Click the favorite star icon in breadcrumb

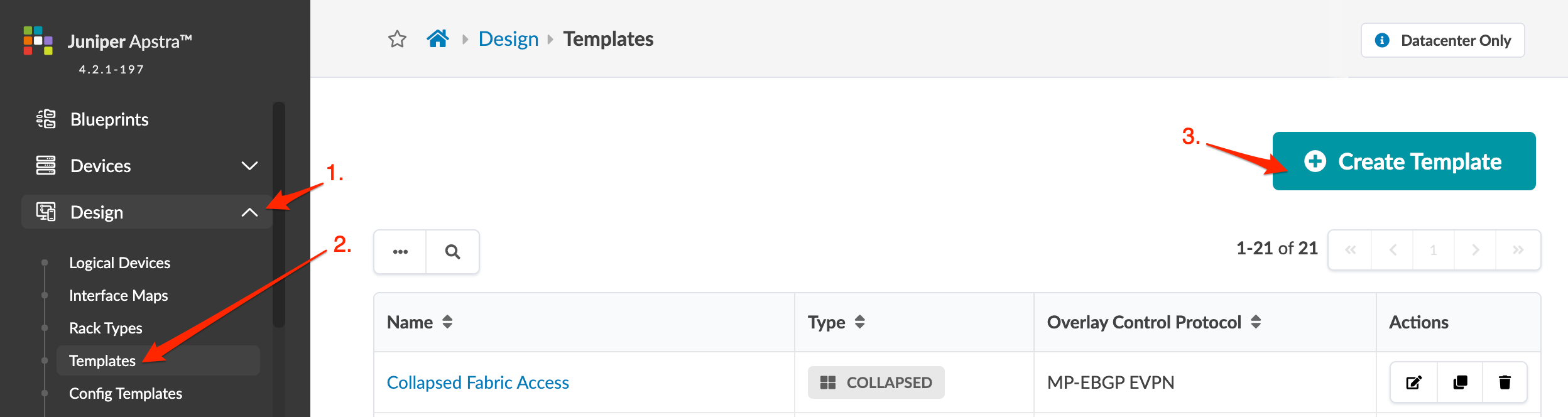point(397,40)
